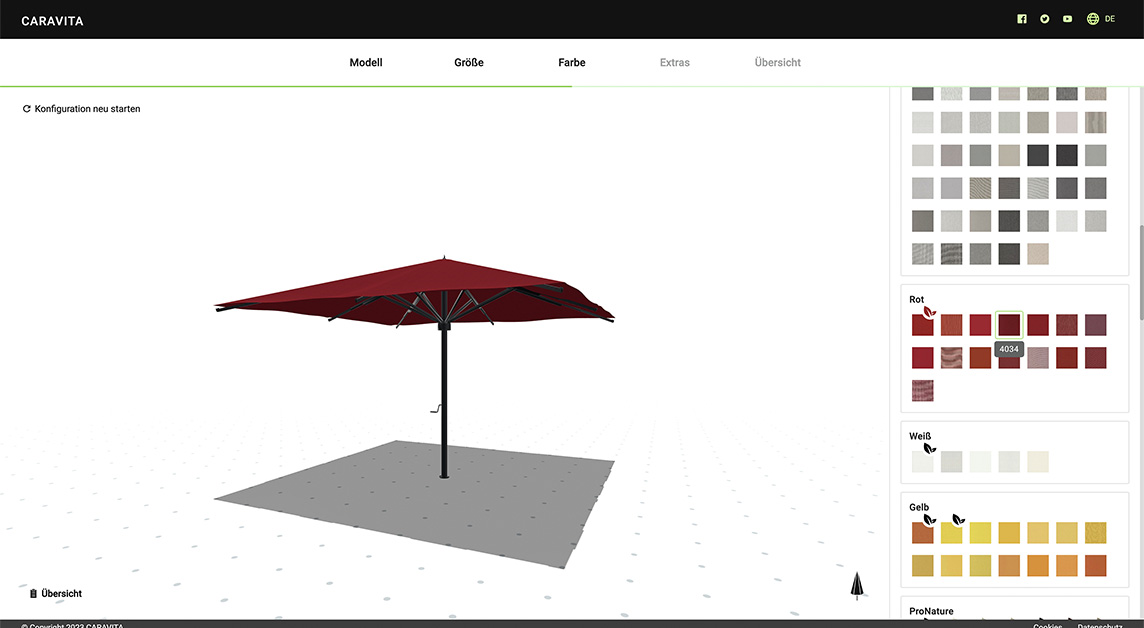Image resolution: width=1144 pixels, height=628 pixels.
Task: Pick sixth swatch in first Rot row
Action: click(1067, 325)
